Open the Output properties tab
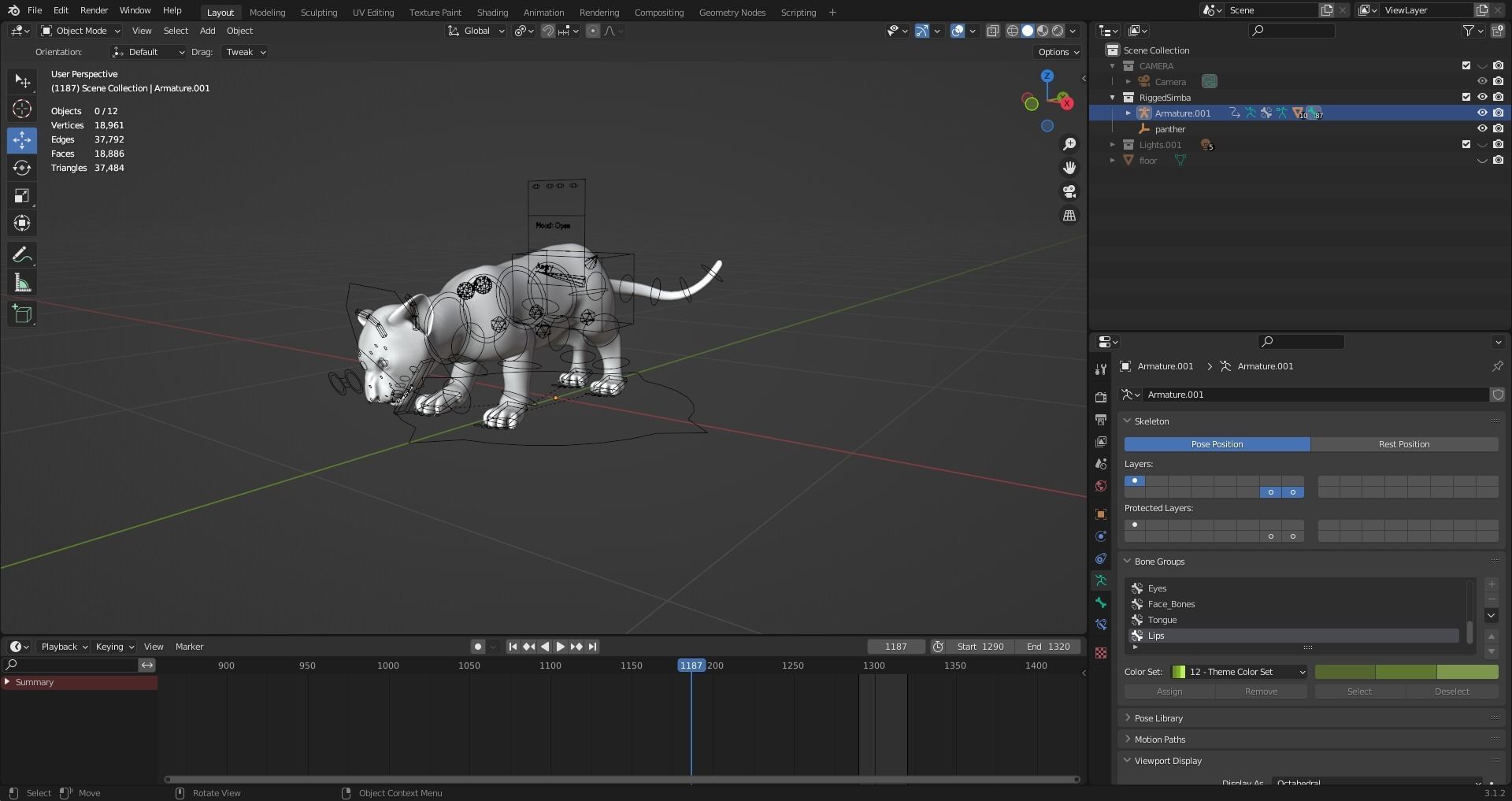This screenshot has width=1512, height=801. pyautogui.click(x=1101, y=420)
